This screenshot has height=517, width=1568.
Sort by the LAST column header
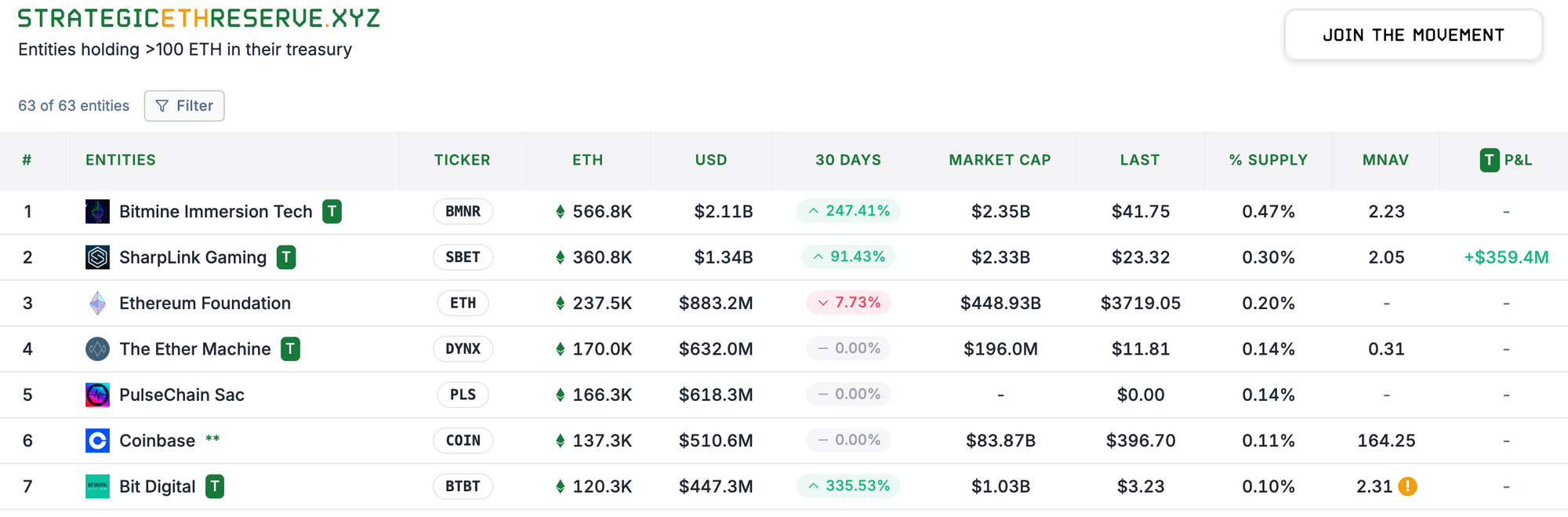pos(1140,160)
